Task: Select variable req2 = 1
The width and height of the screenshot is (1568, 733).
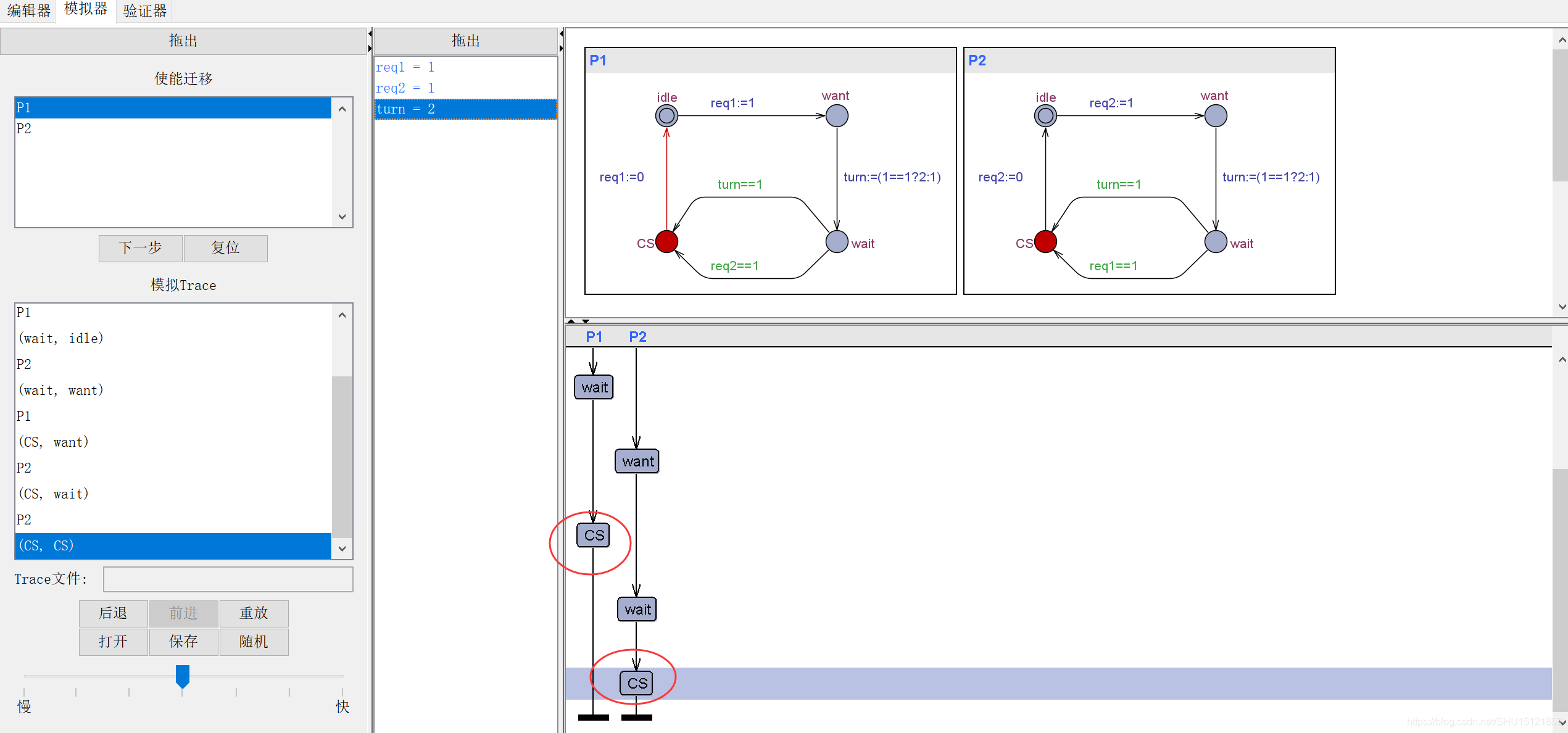Action: click(466, 88)
